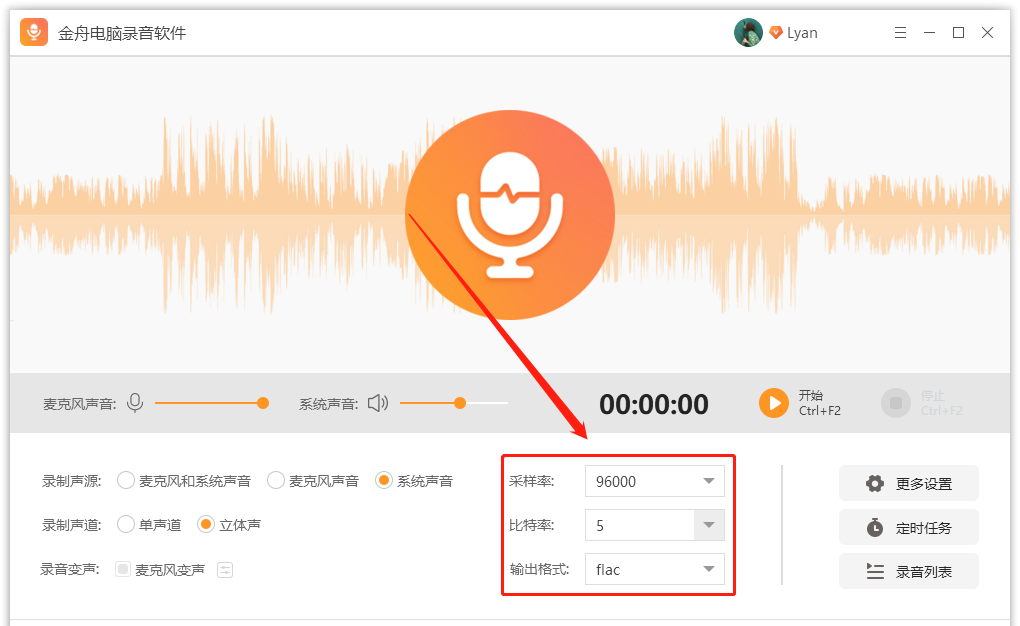1020x626 pixels.
Task: Open voice changer settings icon next to 麦克风变声
Action: pyautogui.click(x=224, y=569)
